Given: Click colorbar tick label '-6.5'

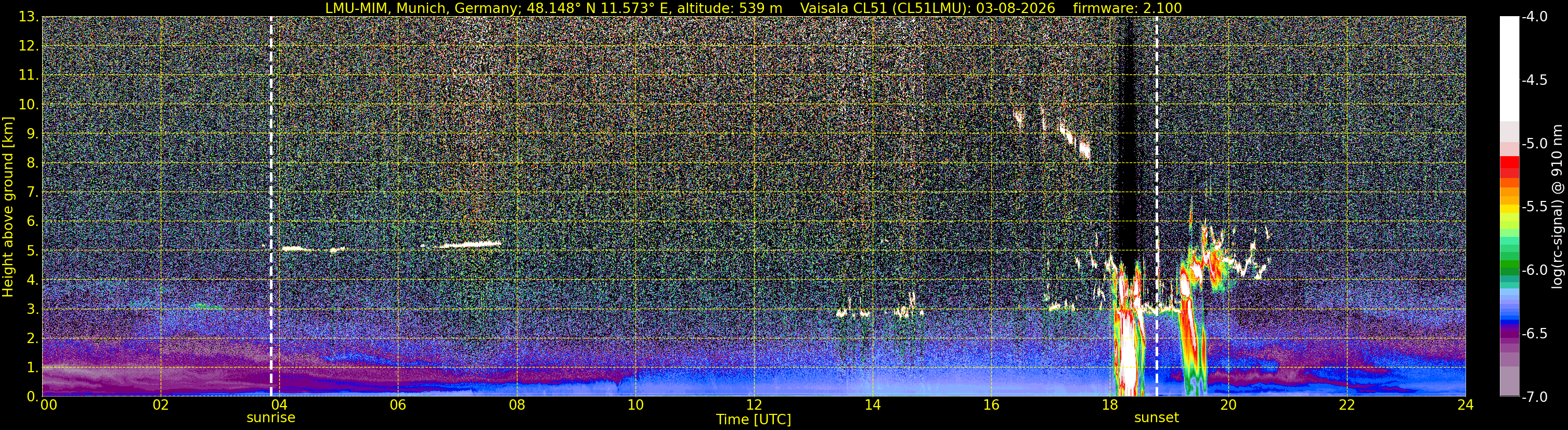Looking at the screenshot, I should point(1534,333).
